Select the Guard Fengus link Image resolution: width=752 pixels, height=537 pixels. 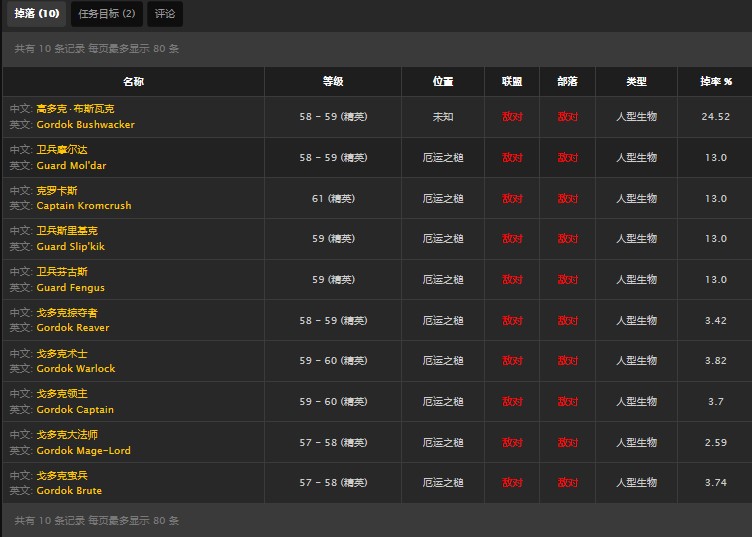point(70,287)
